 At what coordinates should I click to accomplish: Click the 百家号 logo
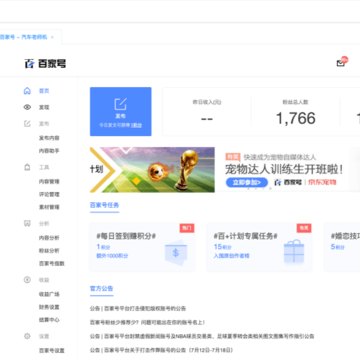tap(45, 63)
